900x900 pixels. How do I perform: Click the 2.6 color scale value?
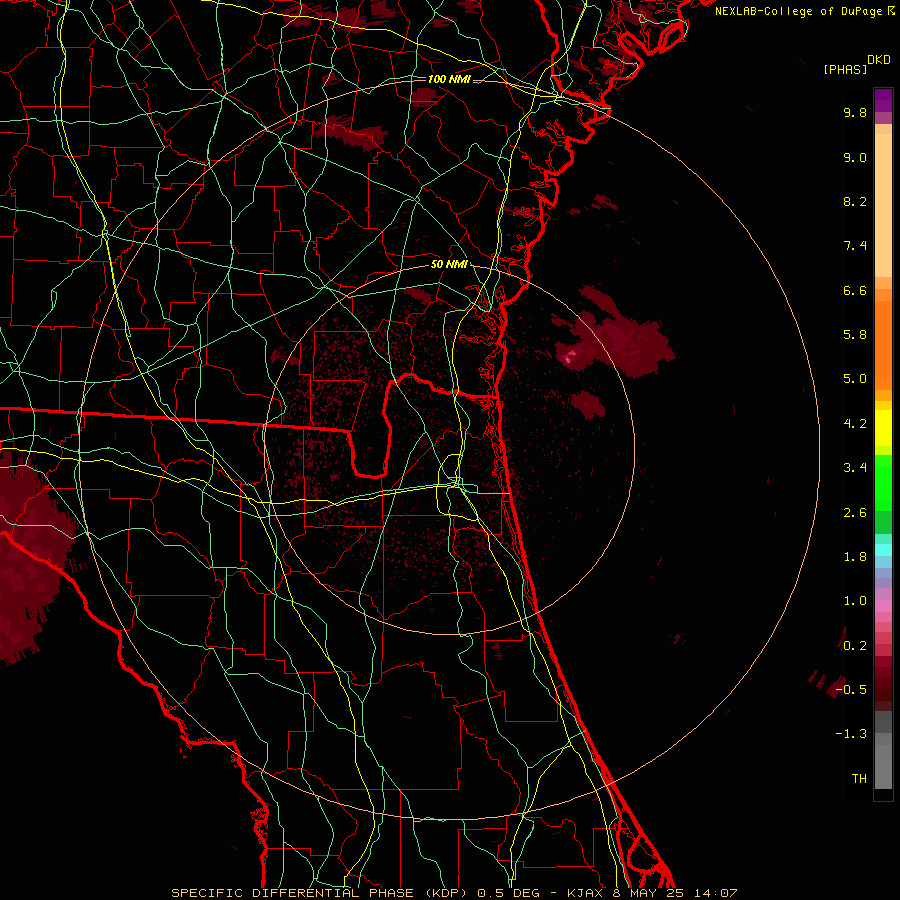[855, 513]
